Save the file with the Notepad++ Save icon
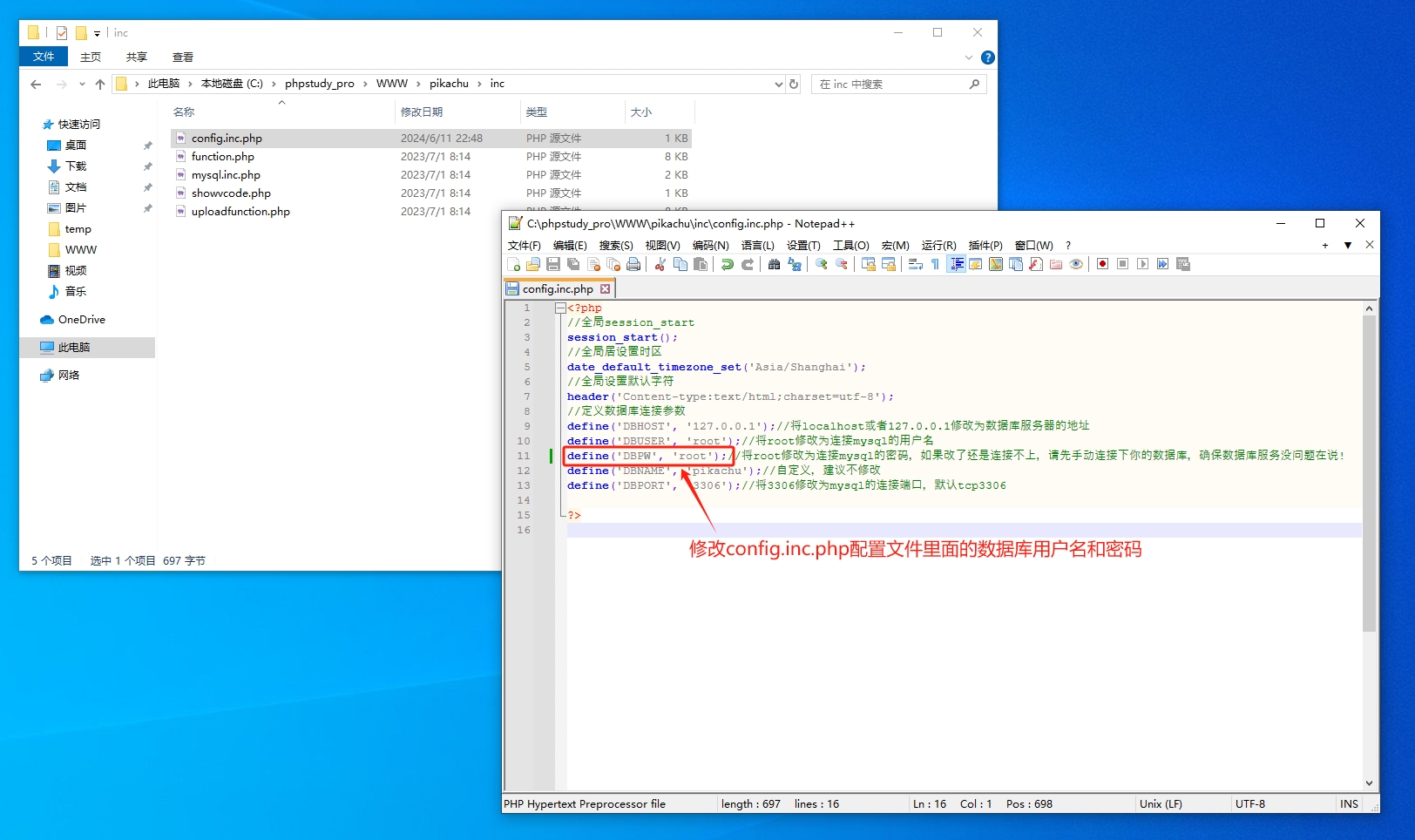This screenshot has height=840, width=1415. pyautogui.click(x=553, y=264)
